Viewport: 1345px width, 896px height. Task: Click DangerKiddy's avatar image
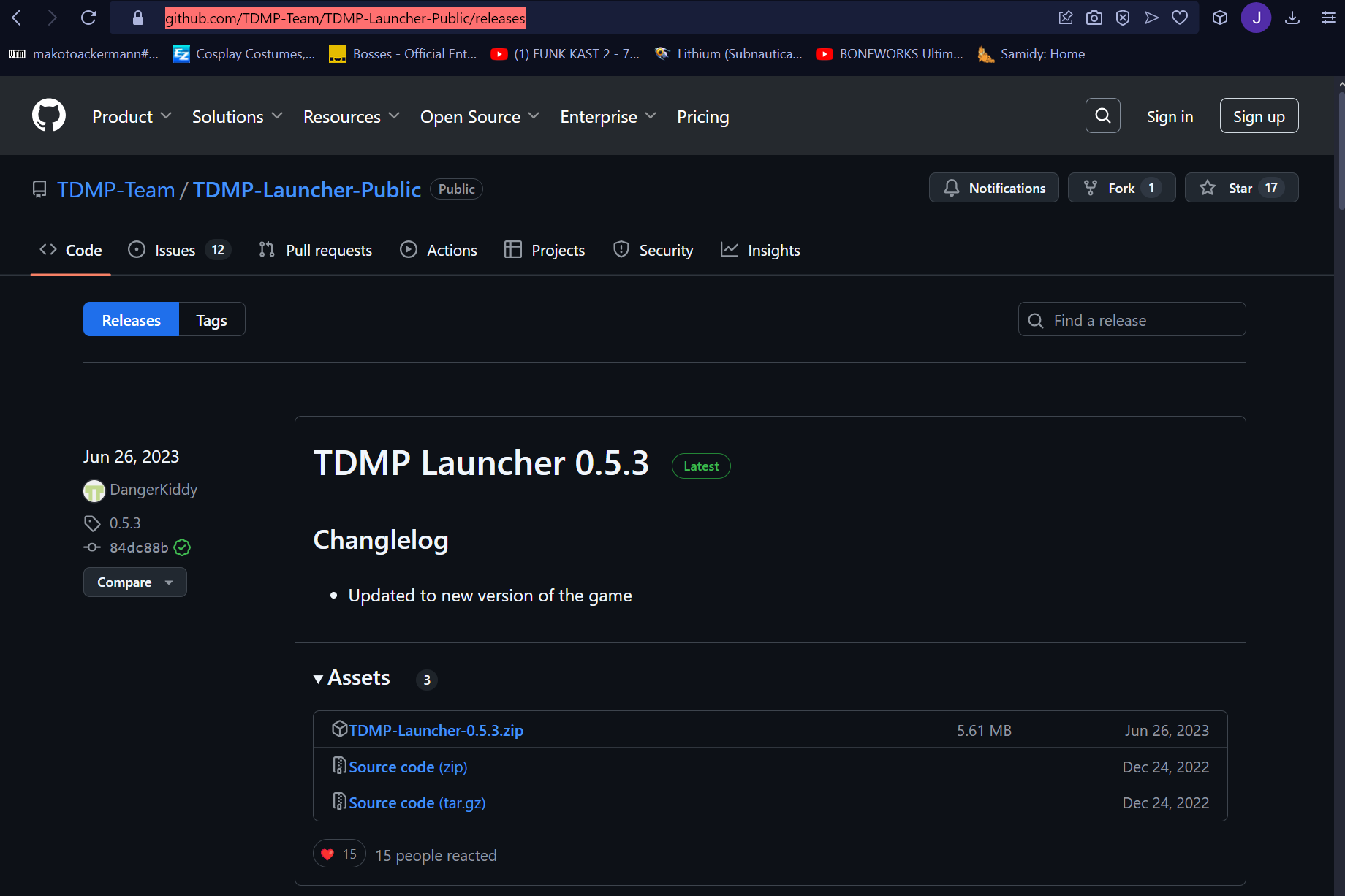[x=94, y=490]
